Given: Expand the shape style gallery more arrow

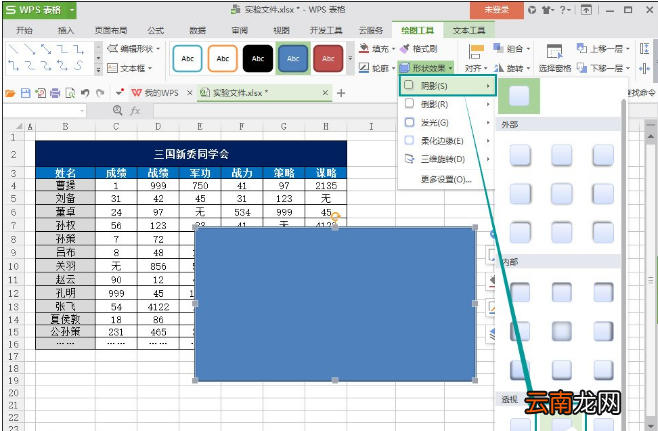Looking at the screenshot, I should [x=350, y=58].
